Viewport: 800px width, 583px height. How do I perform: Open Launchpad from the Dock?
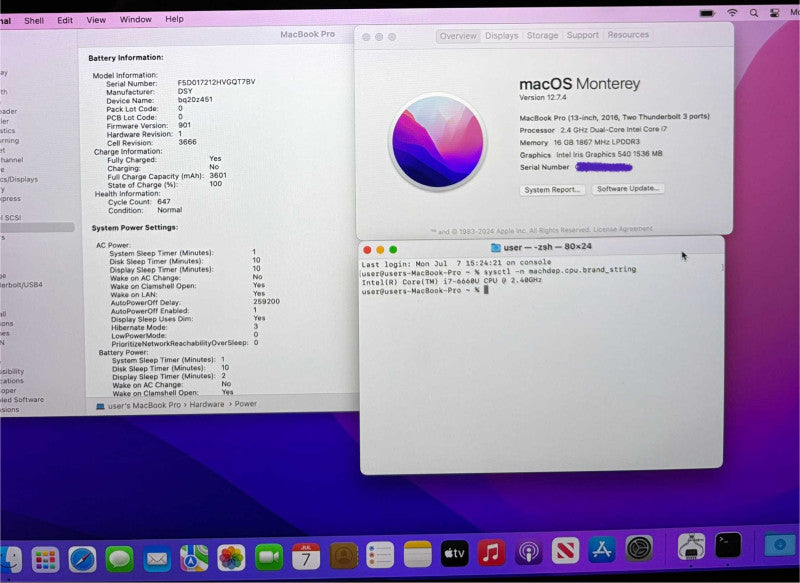click(x=45, y=560)
